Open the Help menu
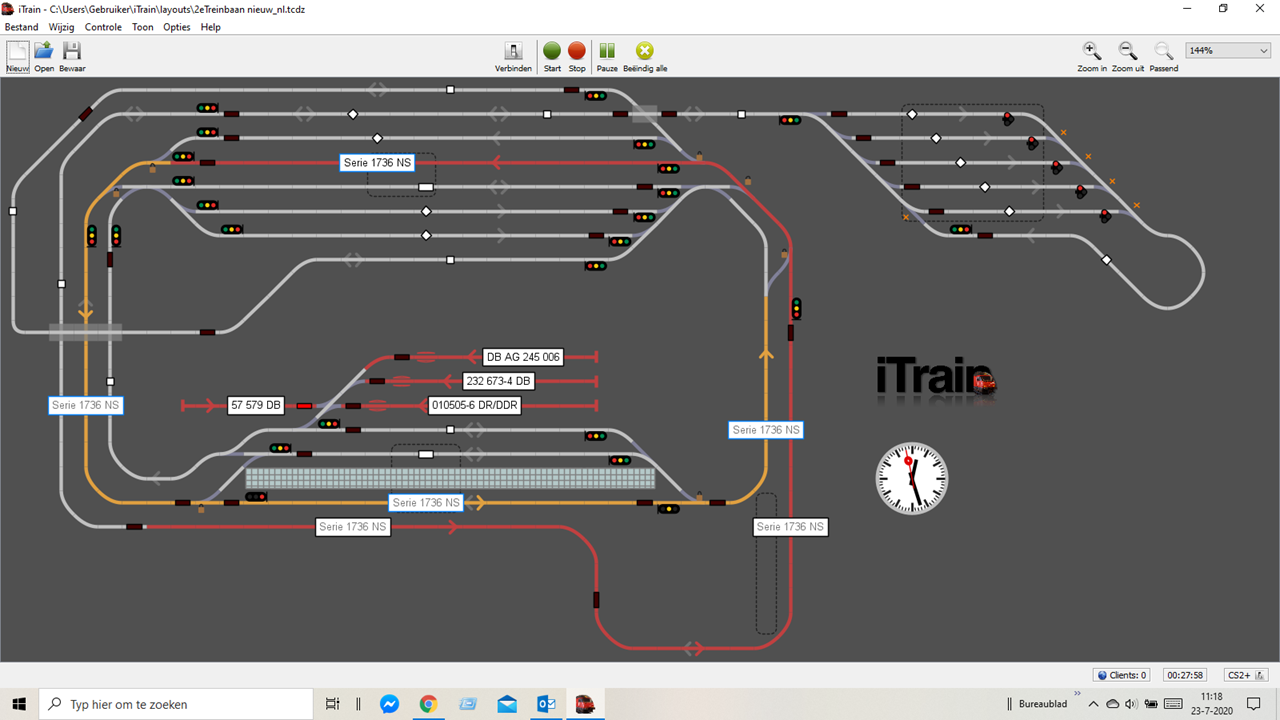1280x720 pixels. pos(210,27)
